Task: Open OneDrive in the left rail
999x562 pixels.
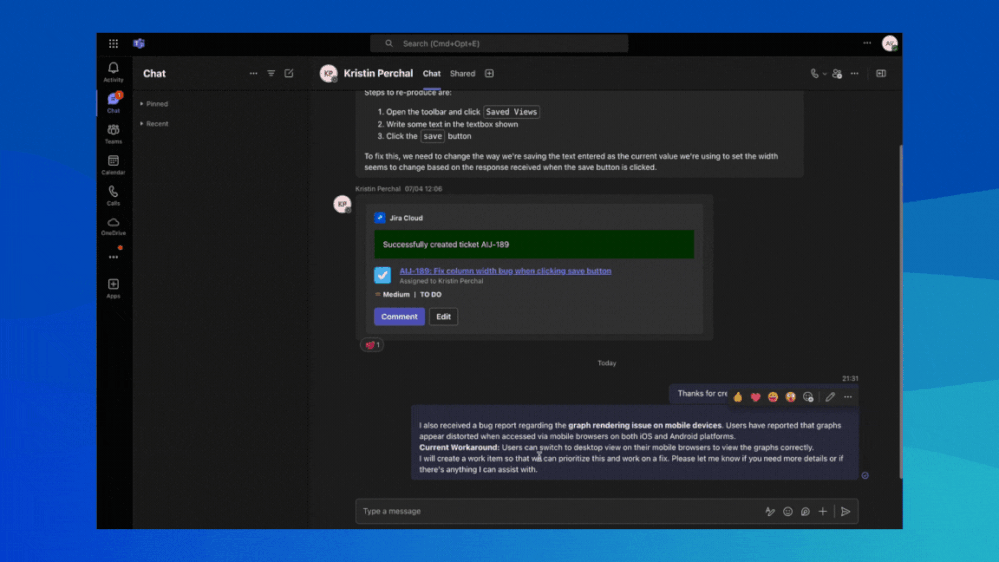Action: (113, 226)
